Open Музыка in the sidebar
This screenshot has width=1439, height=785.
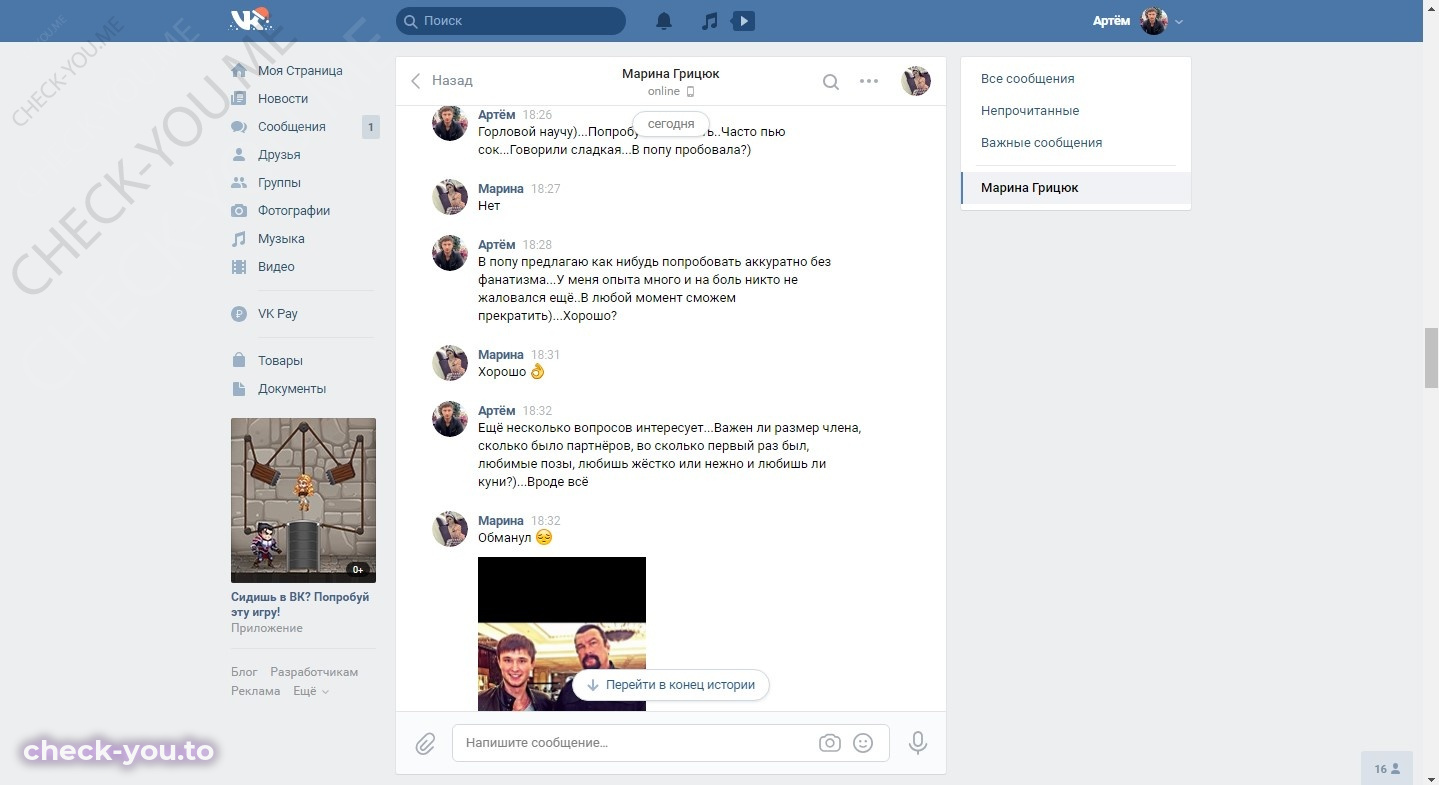[x=281, y=239]
